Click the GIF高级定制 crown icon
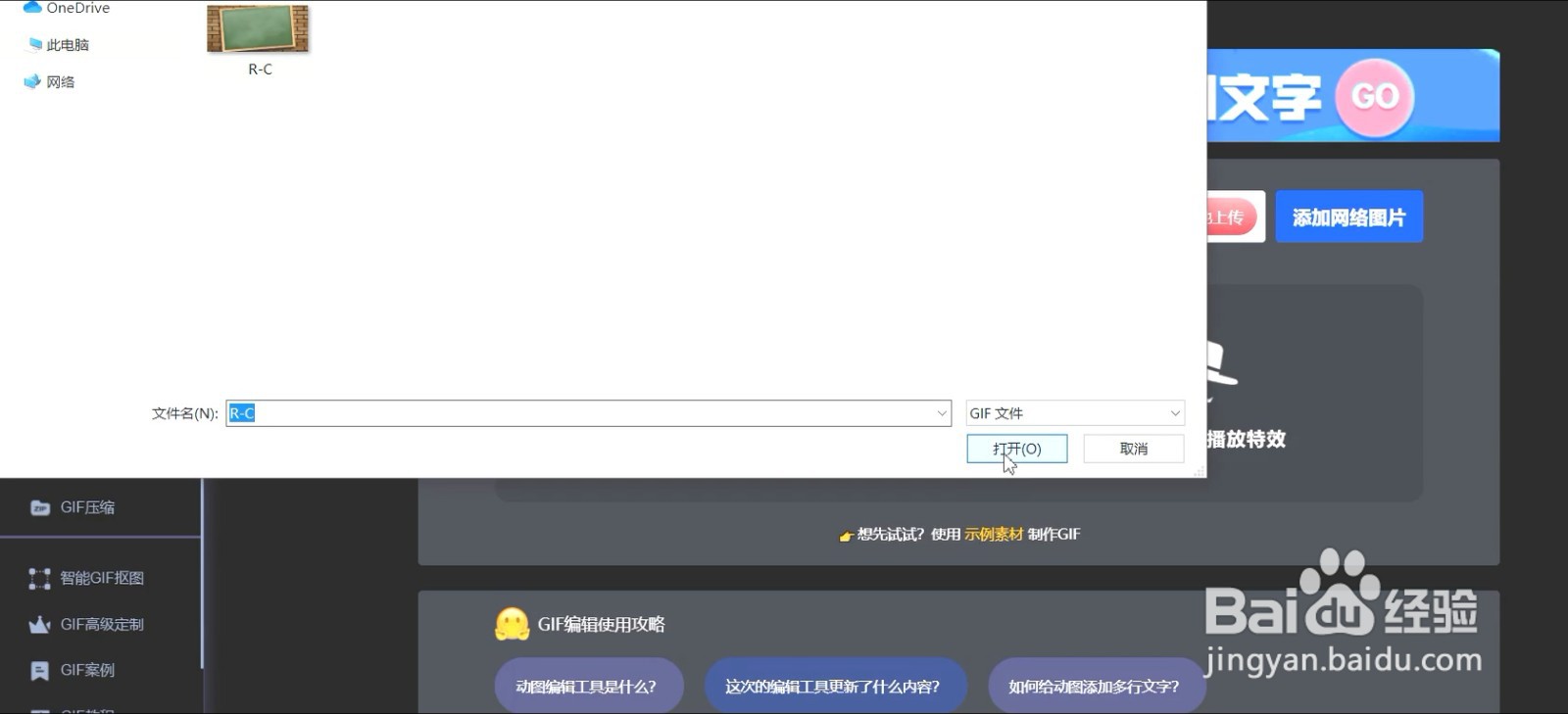Image resolution: width=1568 pixels, height=714 pixels. point(39,624)
